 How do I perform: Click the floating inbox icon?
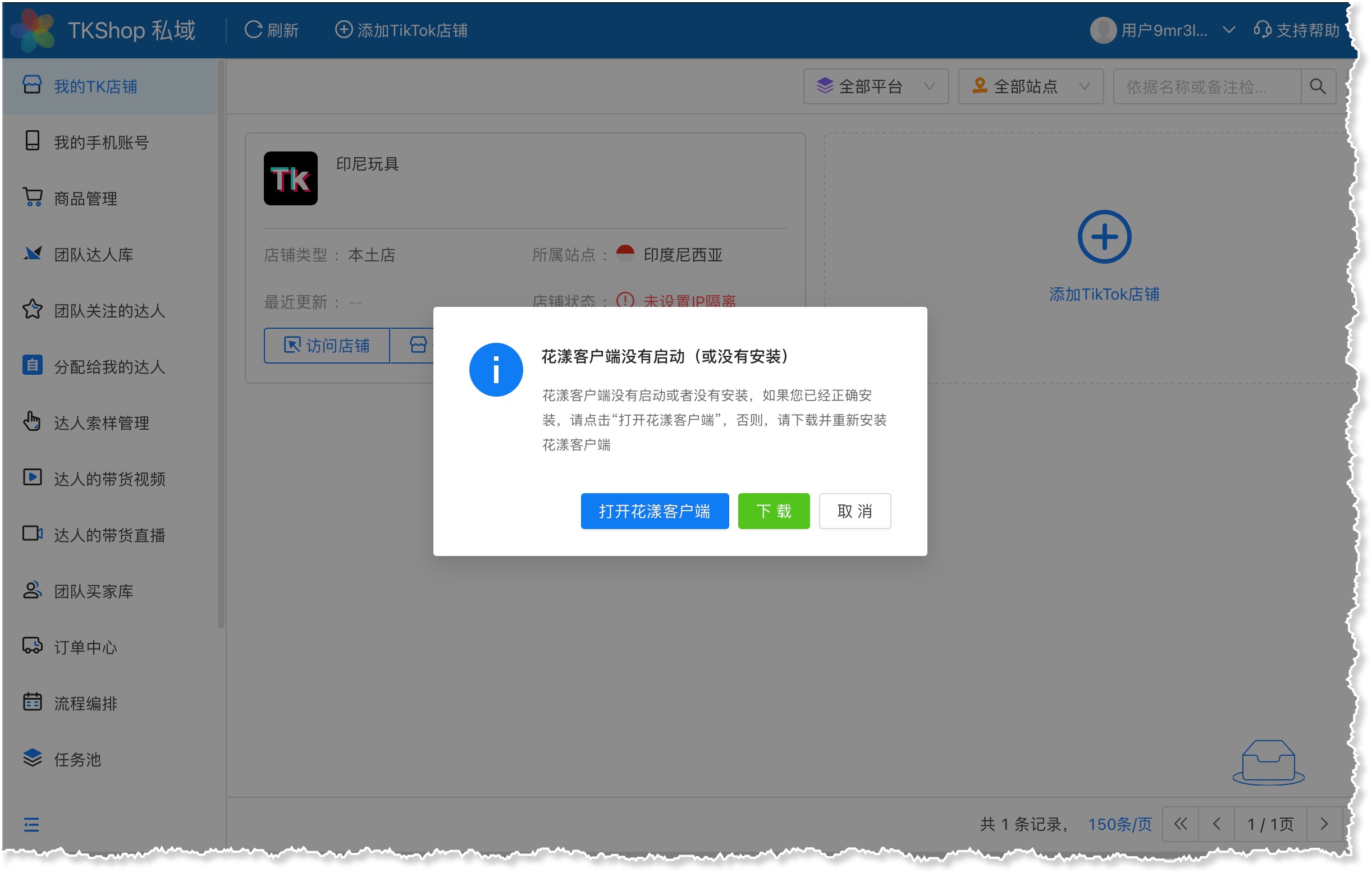pyautogui.click(x=1268, y=762)
